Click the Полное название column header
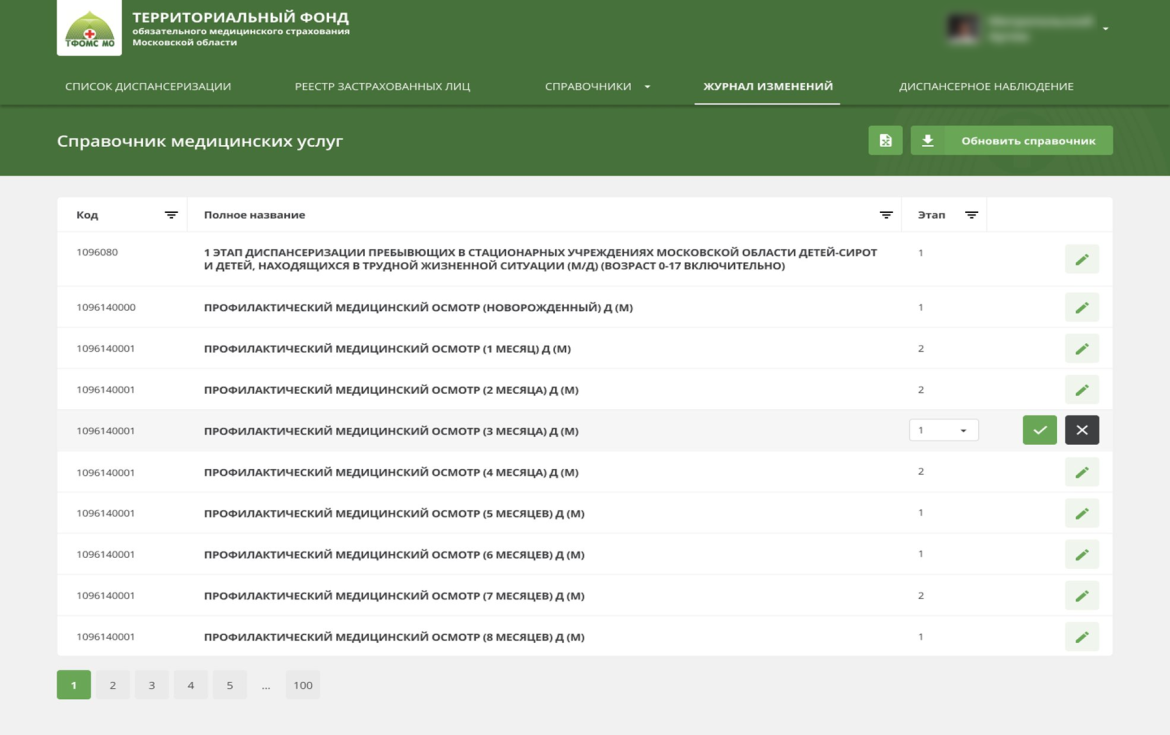 (254, 215)
